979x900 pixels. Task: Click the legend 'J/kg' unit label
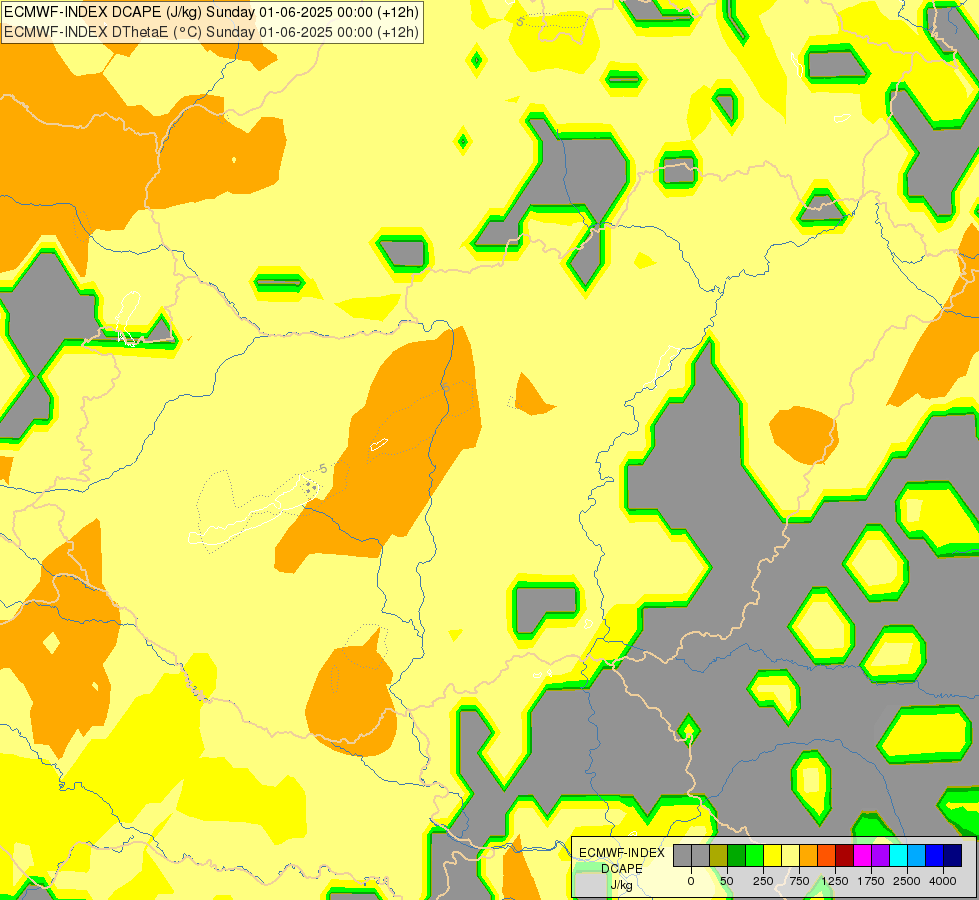tap(621, 885)
